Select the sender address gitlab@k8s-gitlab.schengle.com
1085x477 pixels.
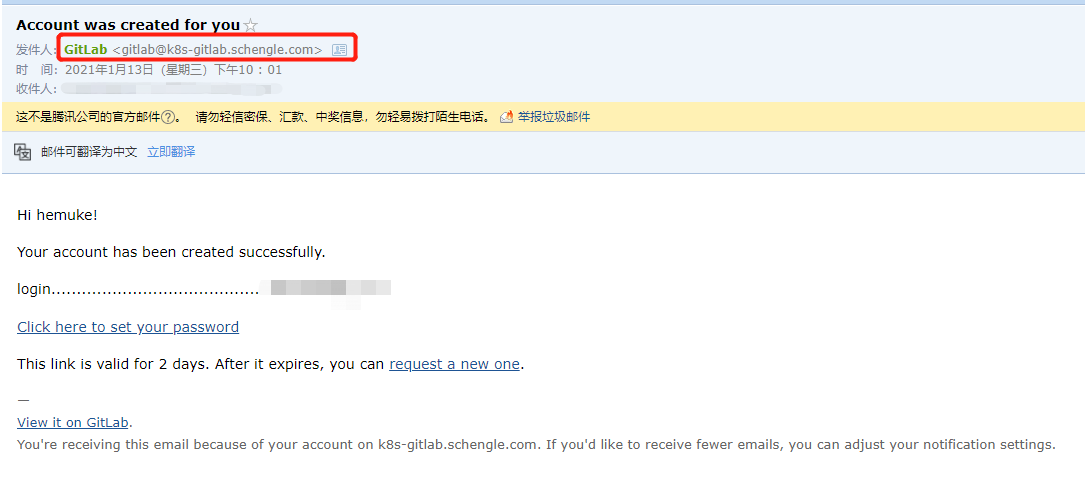pyautogui.click(x=217, y=50)
